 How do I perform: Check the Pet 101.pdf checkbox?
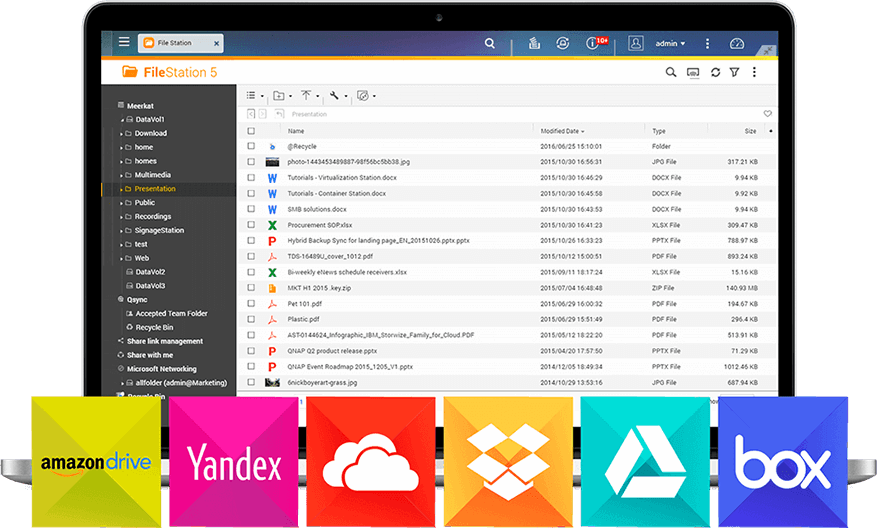251,303
